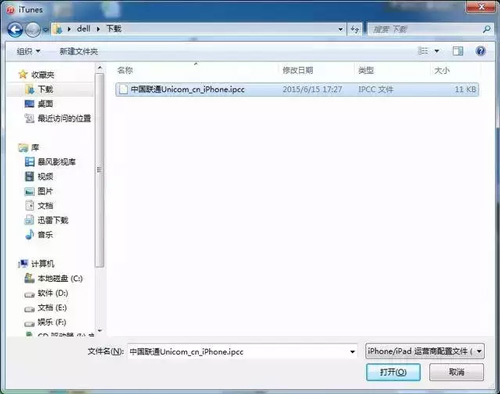Expand the address bar history dropdown
Viewport: 500px width, 394px height.
340,29
